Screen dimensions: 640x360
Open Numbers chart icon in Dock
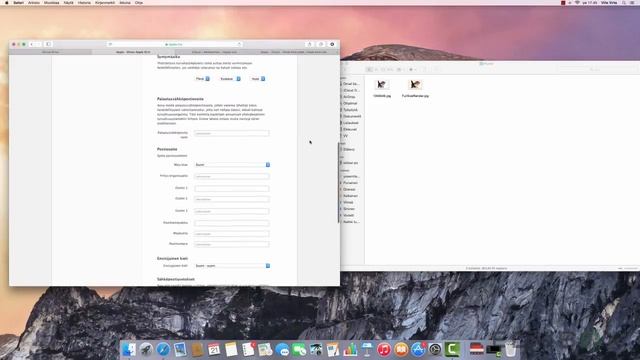click(350, 350)
